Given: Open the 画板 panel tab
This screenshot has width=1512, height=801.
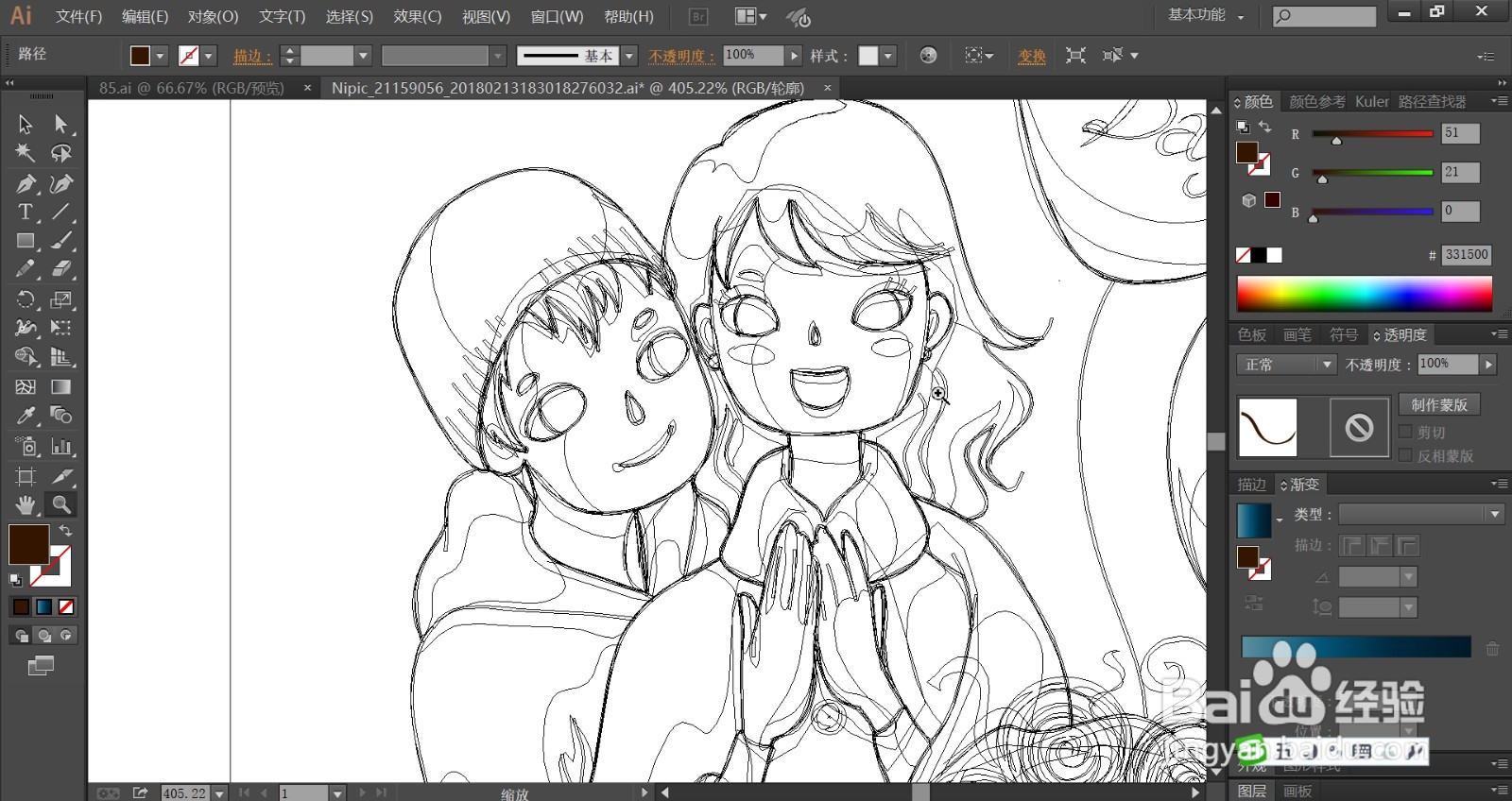Looking at the screenshot, I should coord(1297,792).
